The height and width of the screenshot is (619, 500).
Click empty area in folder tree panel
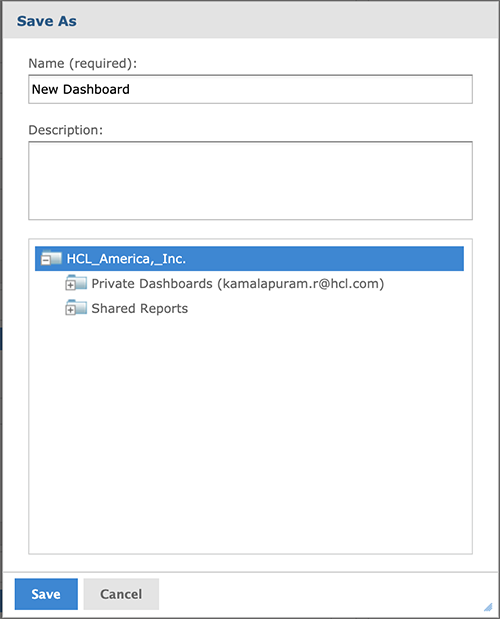click(x=250, y=434)
